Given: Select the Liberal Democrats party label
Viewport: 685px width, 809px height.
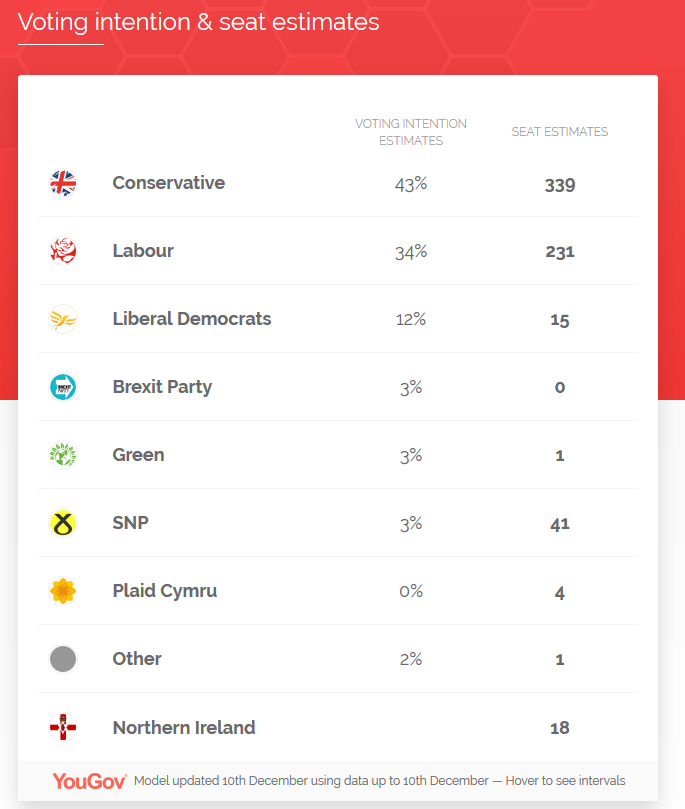Looking at the screenshot, I should [191, 319].
